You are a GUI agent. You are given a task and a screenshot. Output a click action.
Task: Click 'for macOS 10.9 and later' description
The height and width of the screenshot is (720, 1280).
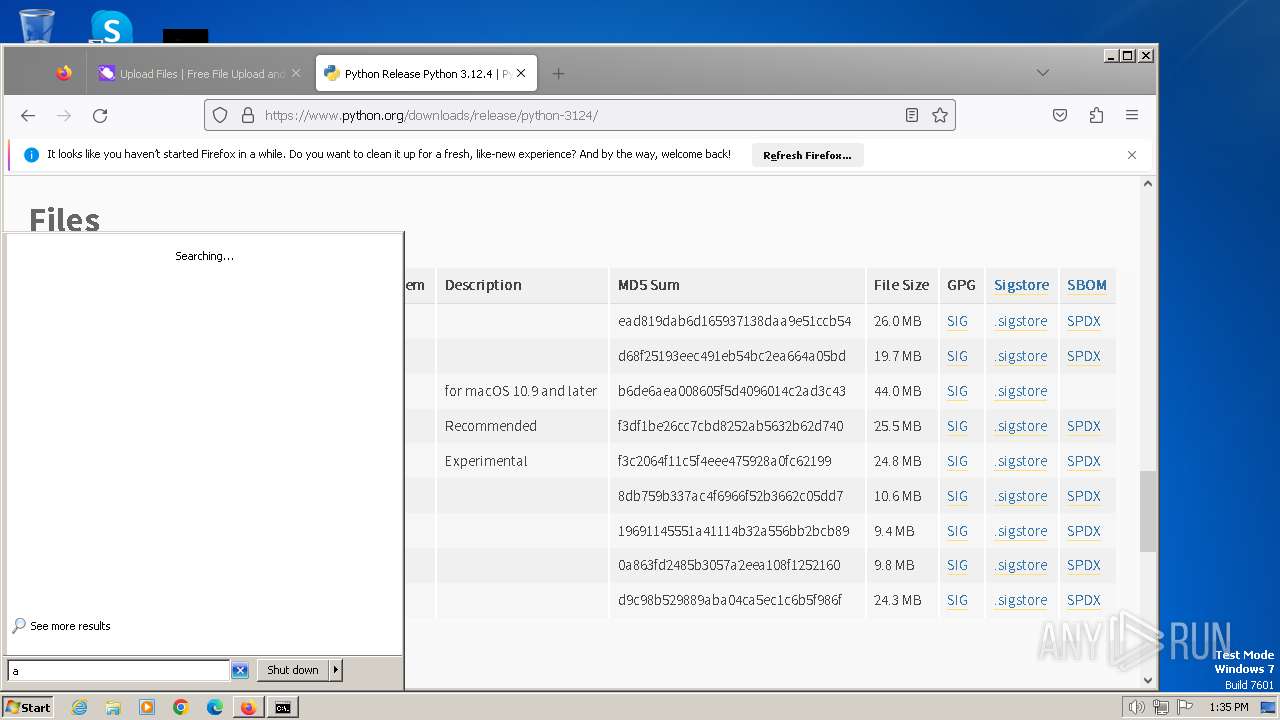[x=521, y=391]
